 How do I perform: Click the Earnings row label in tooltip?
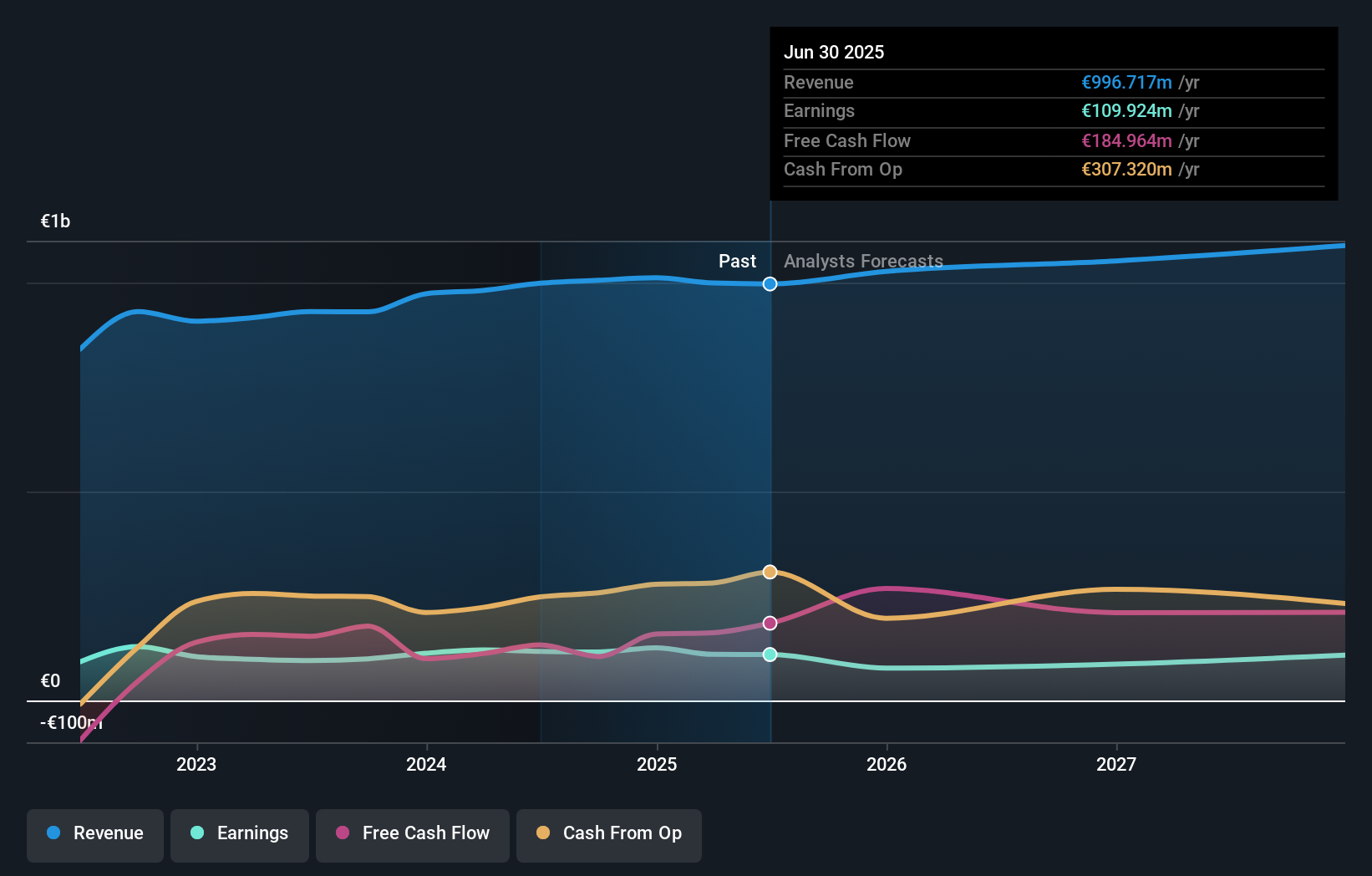819,110
